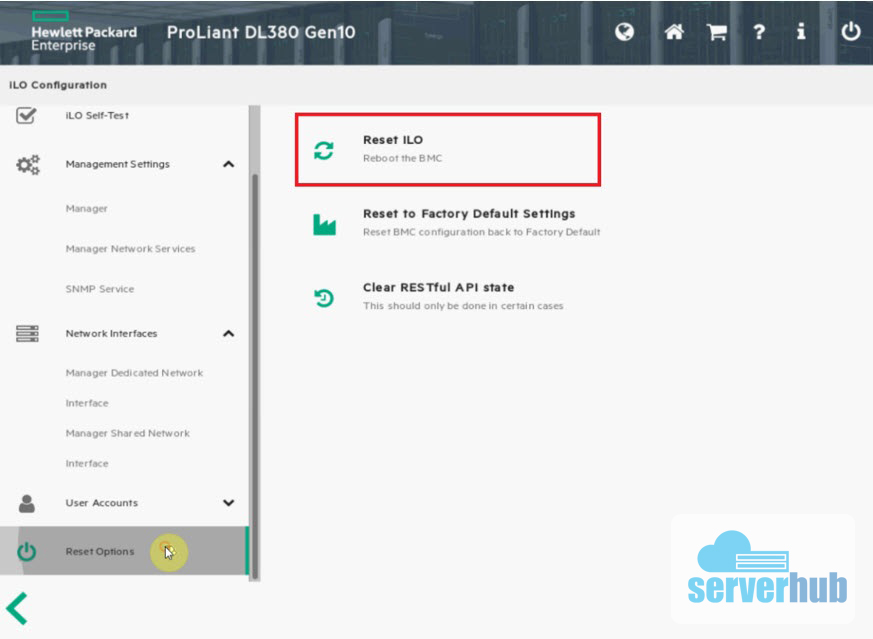
Task: Collapse the Network Interfaces section
Action: pos(228,334)
